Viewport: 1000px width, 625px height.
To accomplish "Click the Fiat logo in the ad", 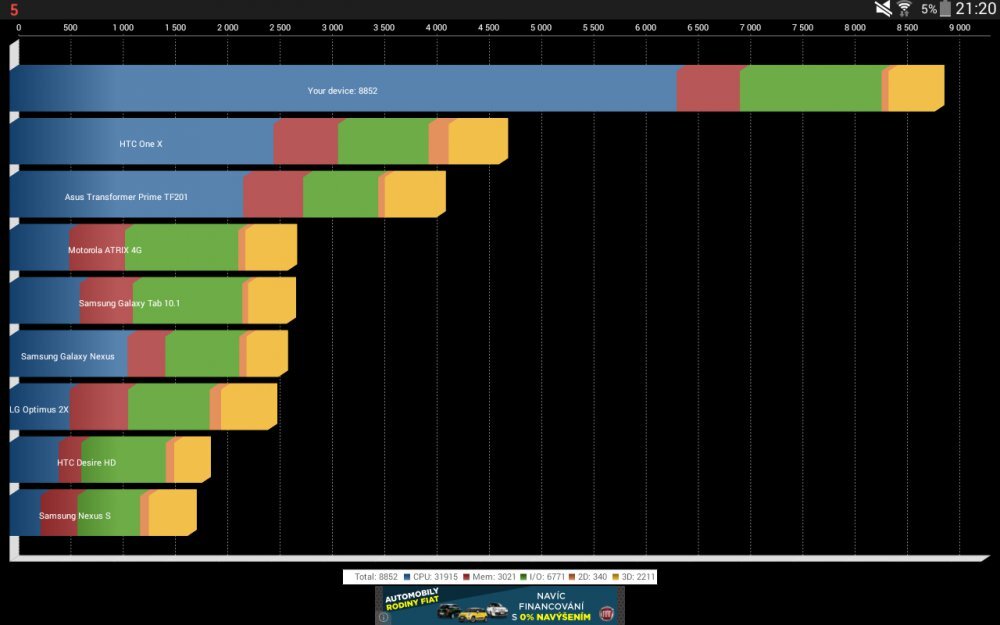I will tap(607, 613).
